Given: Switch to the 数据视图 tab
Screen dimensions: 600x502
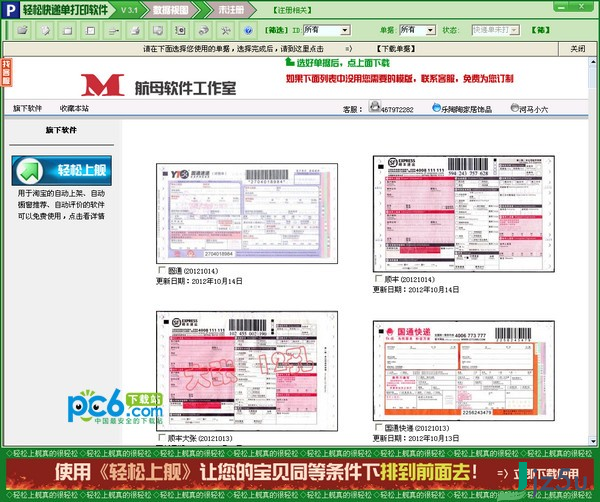Looking at the screenshot, I should click(171, 10).
